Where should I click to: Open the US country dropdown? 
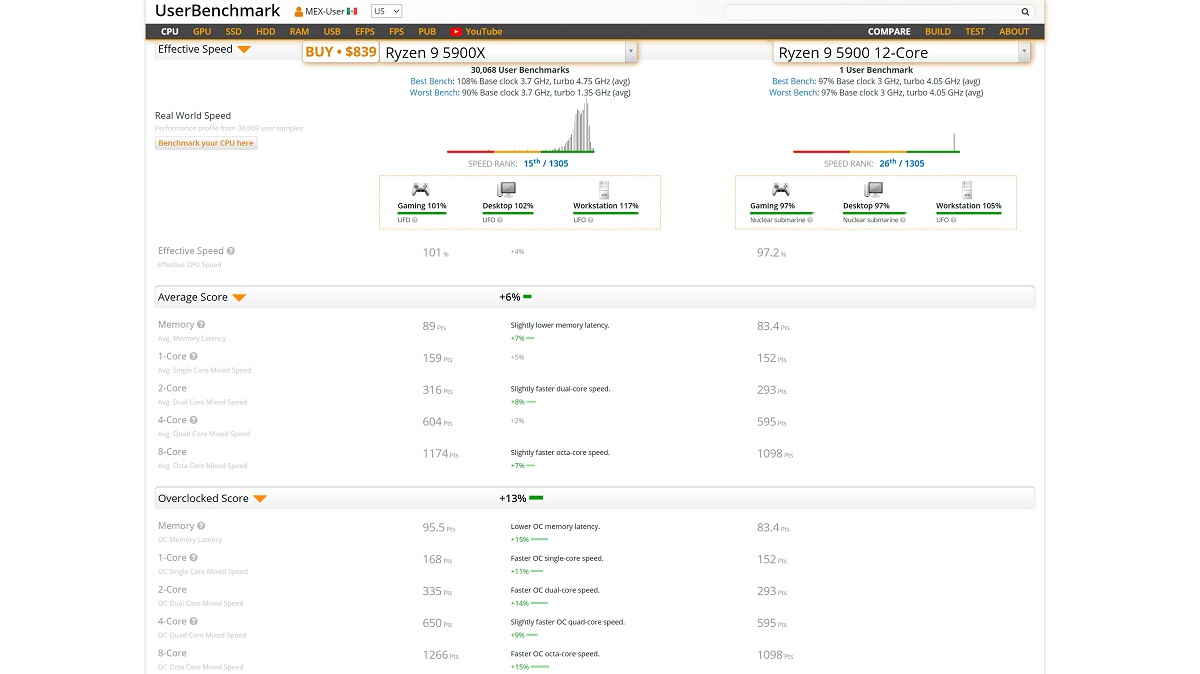point(386,11)
